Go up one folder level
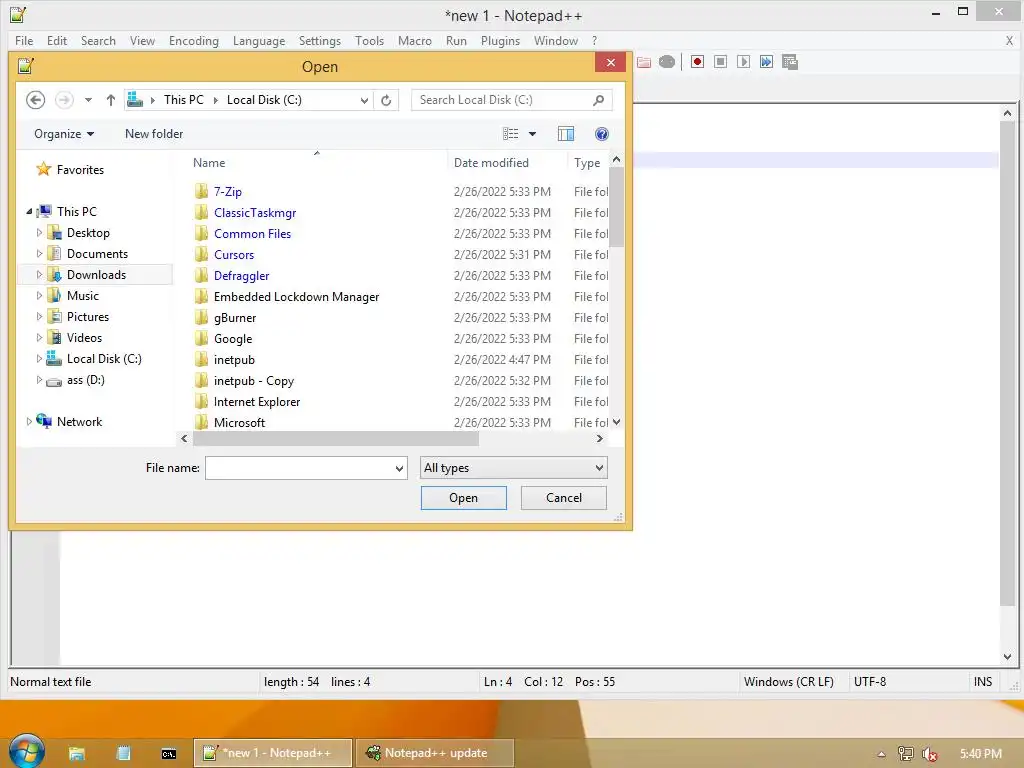The image size is (1024, 768). pyautogui.click(x=110, y=100)
